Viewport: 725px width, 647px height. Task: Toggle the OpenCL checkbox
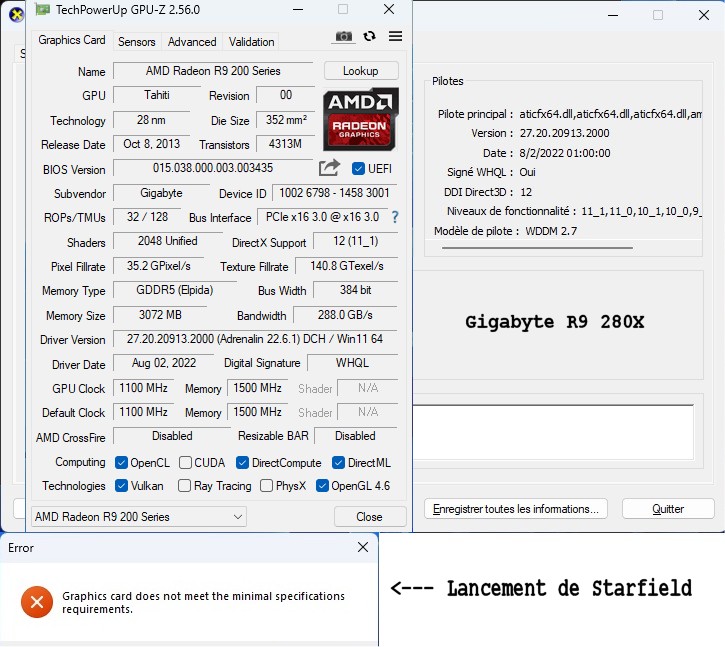pyautogui.click(x=121, y=462)
